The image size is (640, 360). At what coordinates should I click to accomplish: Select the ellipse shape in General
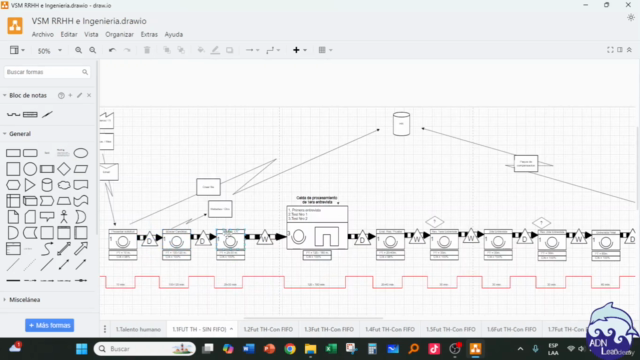[81, 153]
